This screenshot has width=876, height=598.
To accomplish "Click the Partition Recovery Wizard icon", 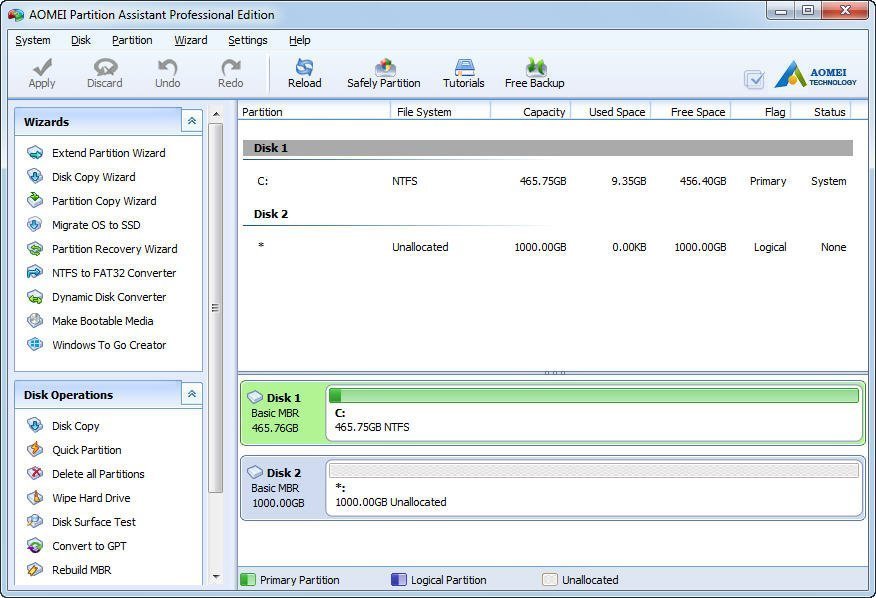I will pyautogui.click(x=35, y=249).
